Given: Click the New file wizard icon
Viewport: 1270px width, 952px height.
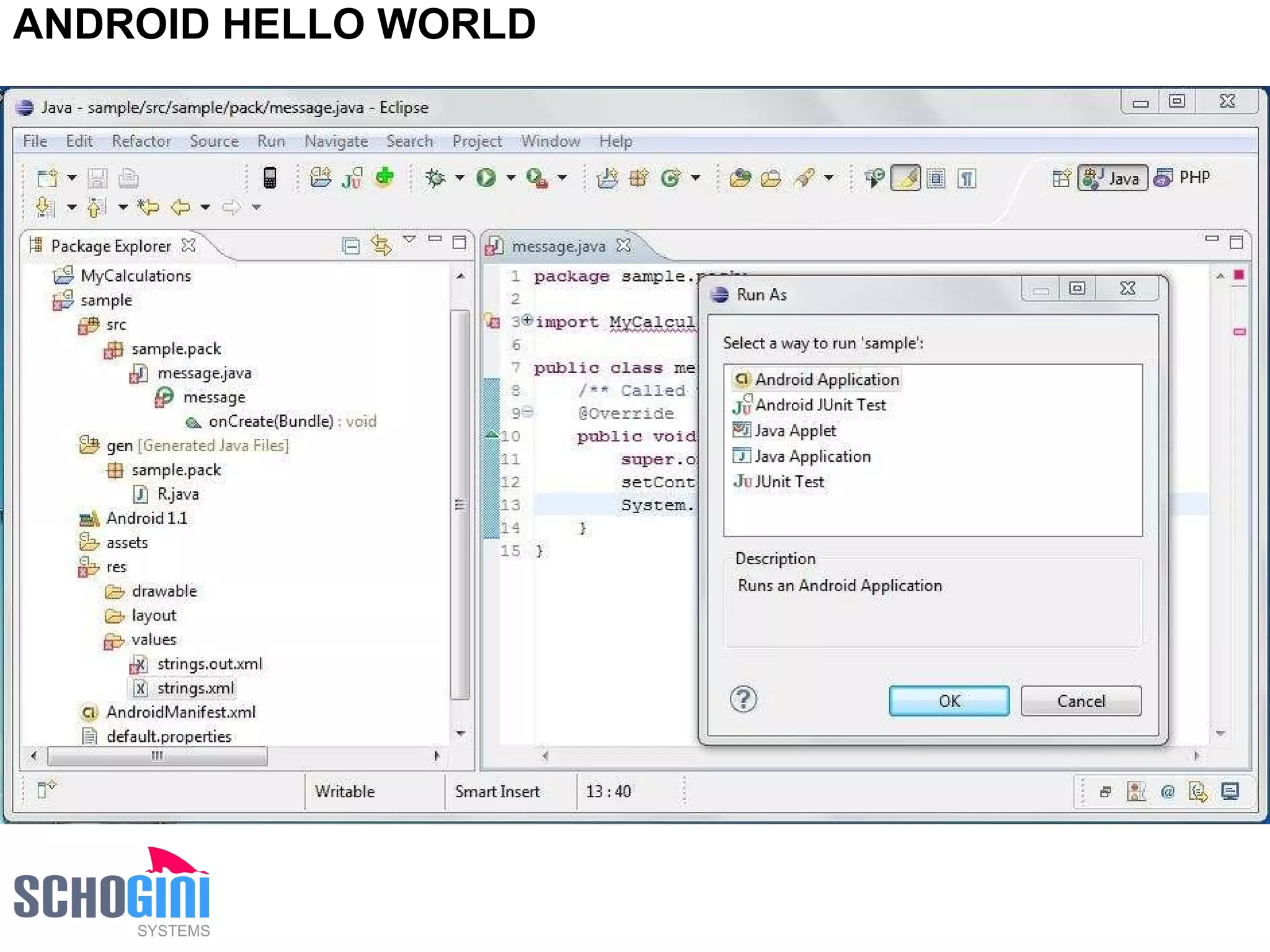Looking at the screenshot, I should coord(47,178).
